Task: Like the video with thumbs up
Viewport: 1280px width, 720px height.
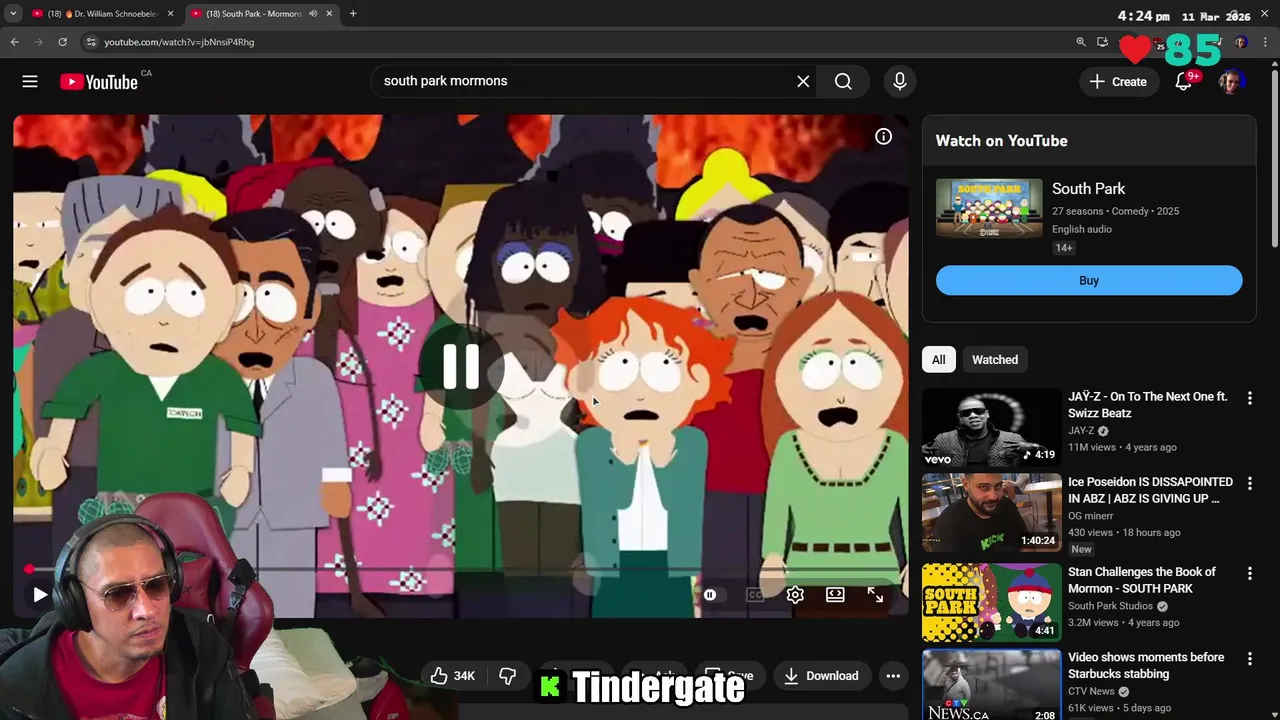Action: (x=452, y=676)
